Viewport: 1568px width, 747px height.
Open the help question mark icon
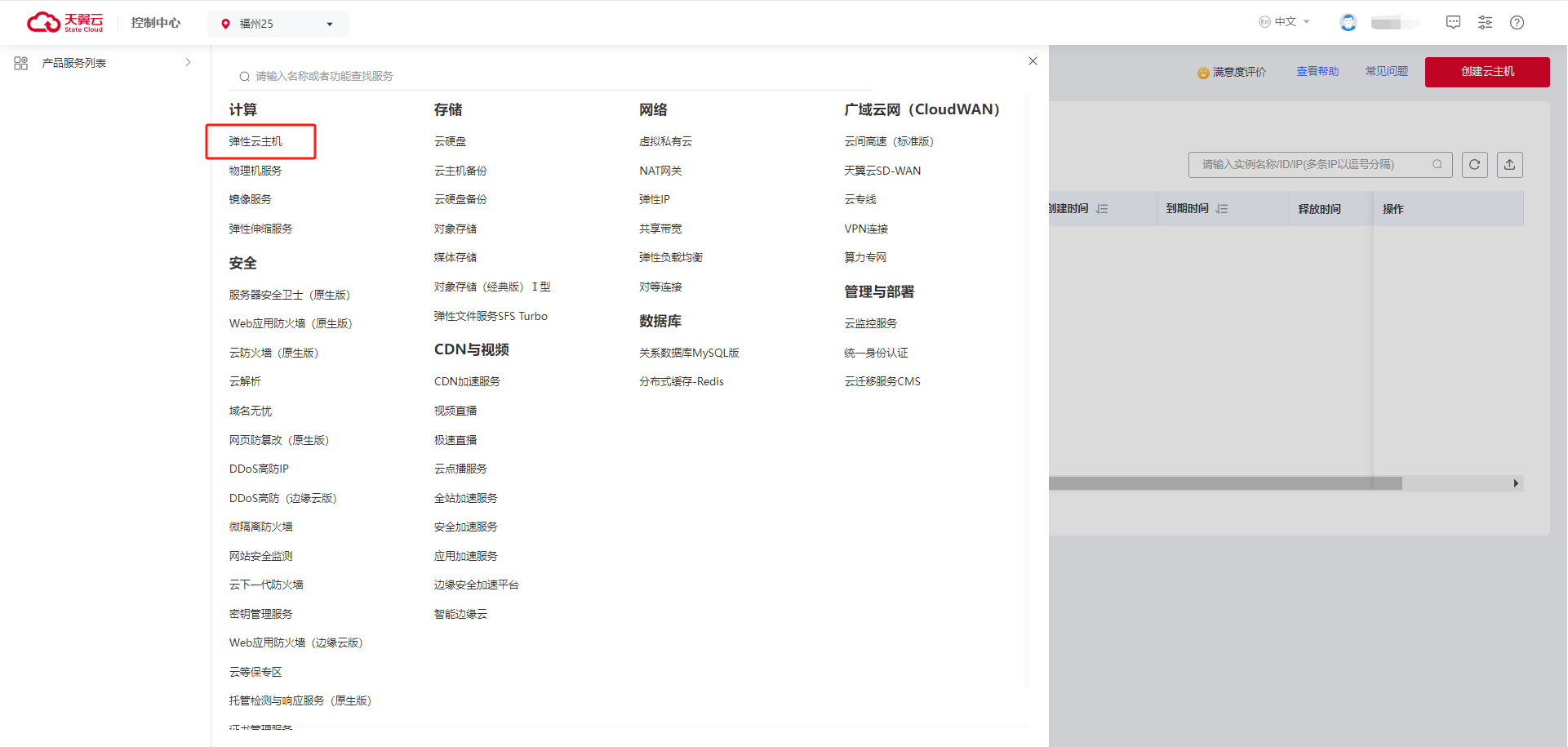coord(1517,22)
